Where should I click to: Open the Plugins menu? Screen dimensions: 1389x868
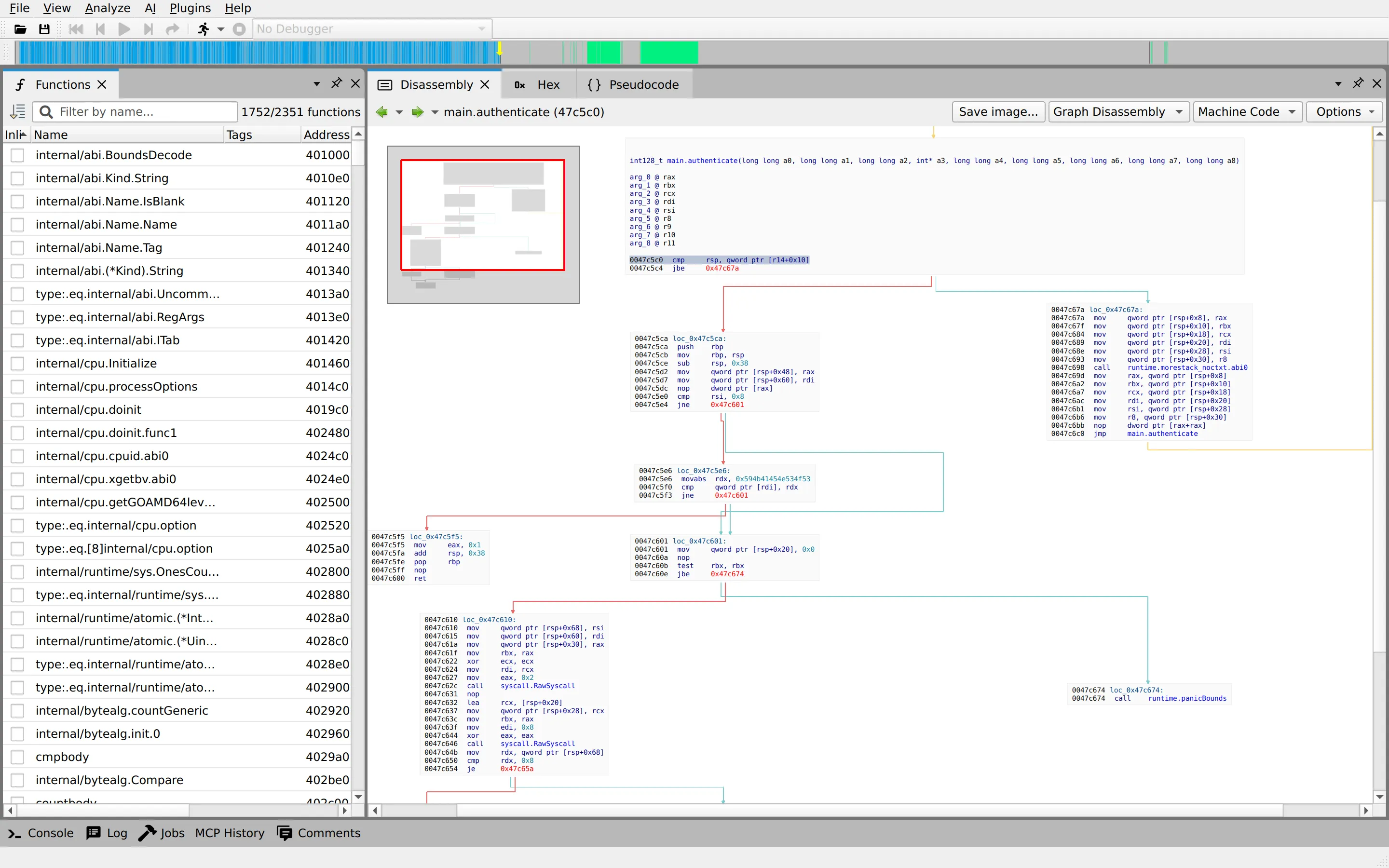pos(190,8)
